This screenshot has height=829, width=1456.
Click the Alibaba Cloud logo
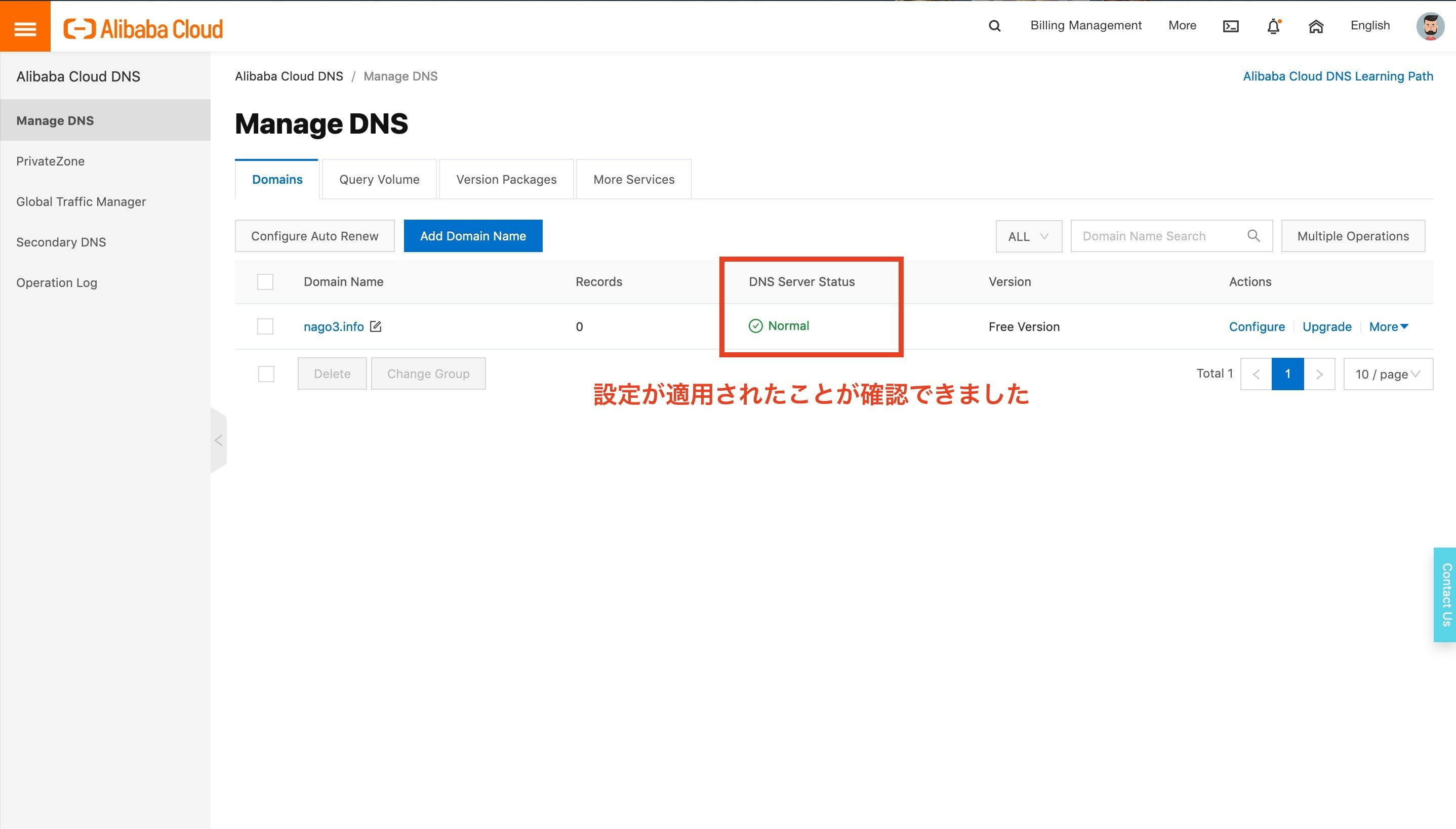coord(143,28)
